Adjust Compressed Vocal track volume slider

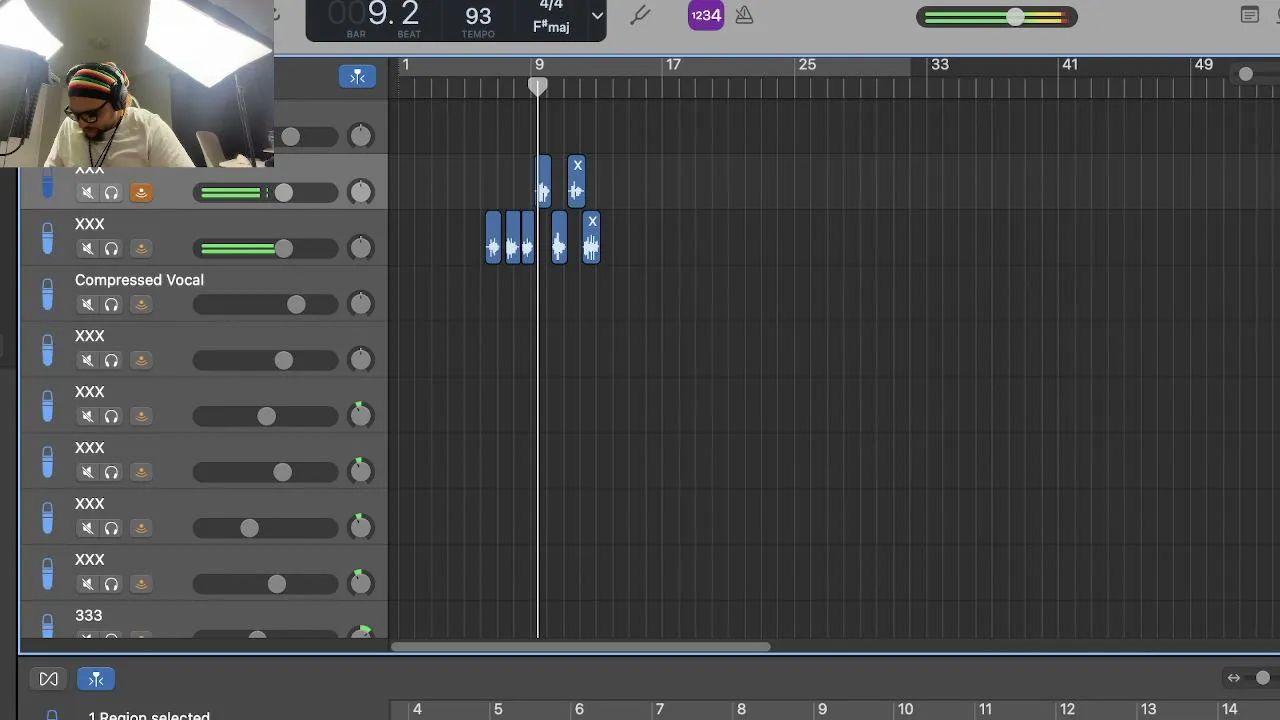(x=265, y=304)
